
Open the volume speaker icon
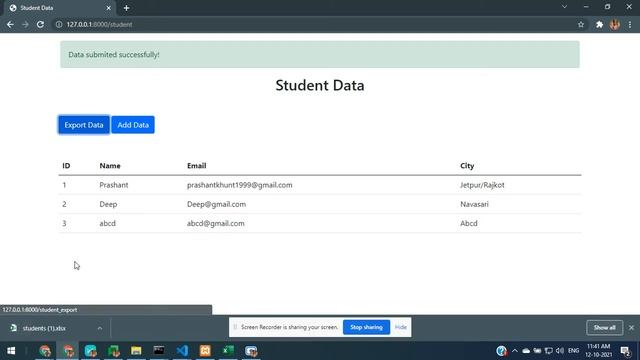pyautogui.click(x=560, y=351)
